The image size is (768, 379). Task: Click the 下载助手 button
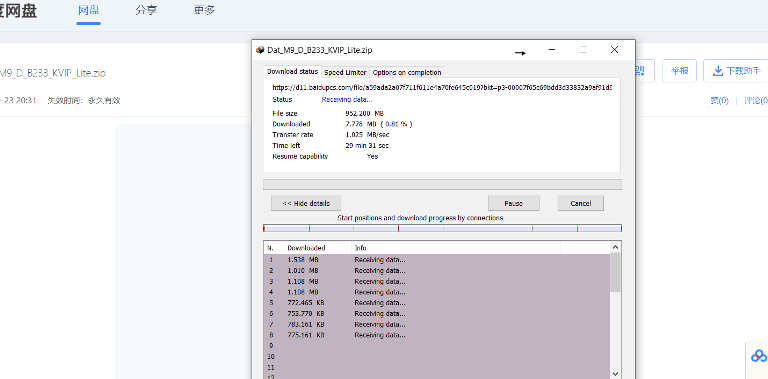tap(736, 71)
